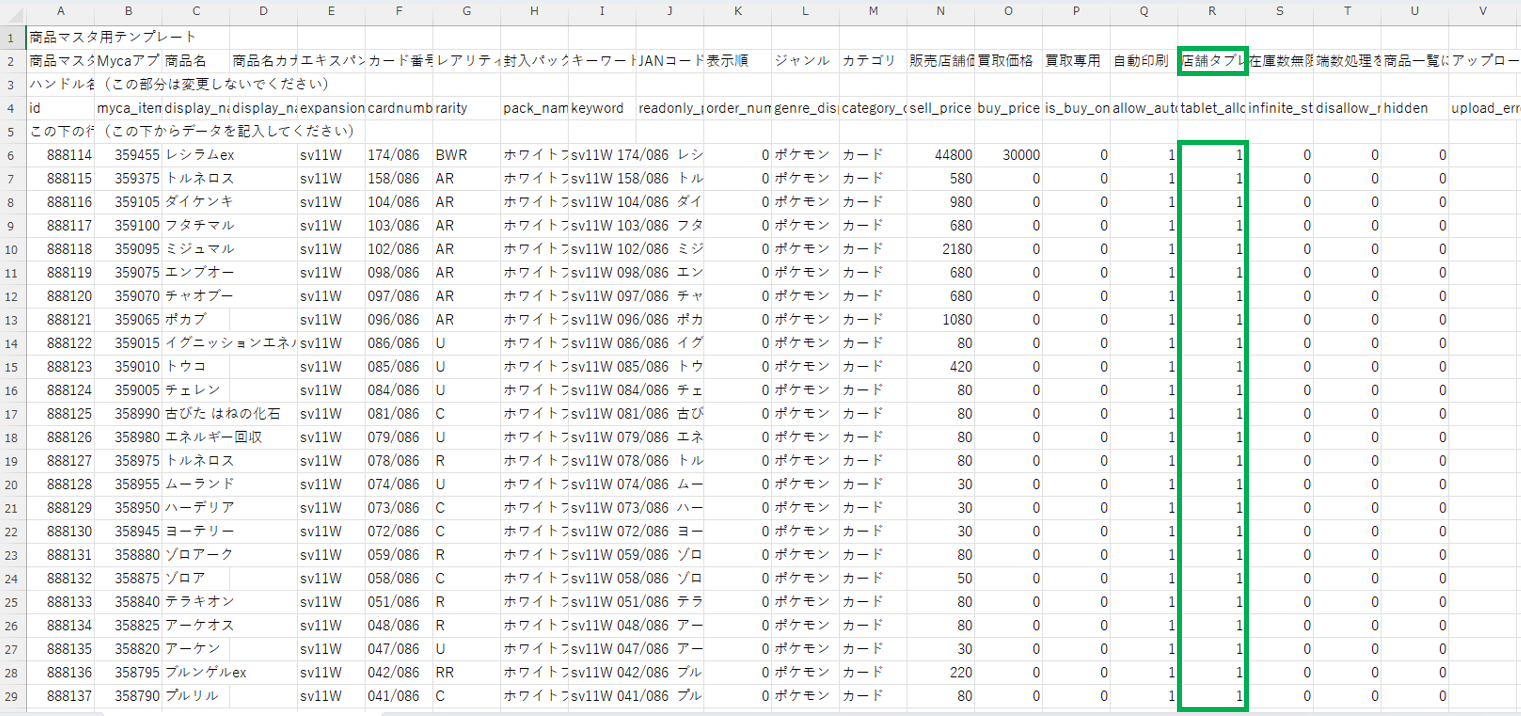The image size is (1521, 716).
Task: Select the column R header
Action: tap(1212, 11)
